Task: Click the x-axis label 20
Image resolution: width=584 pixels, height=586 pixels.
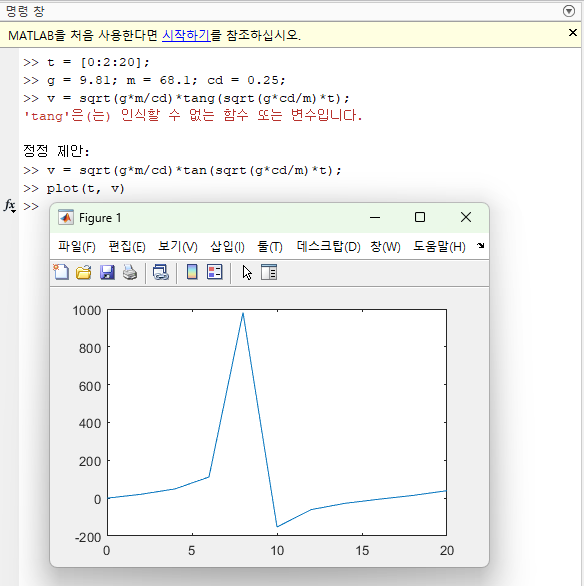Action: click(x=447, y=551)
